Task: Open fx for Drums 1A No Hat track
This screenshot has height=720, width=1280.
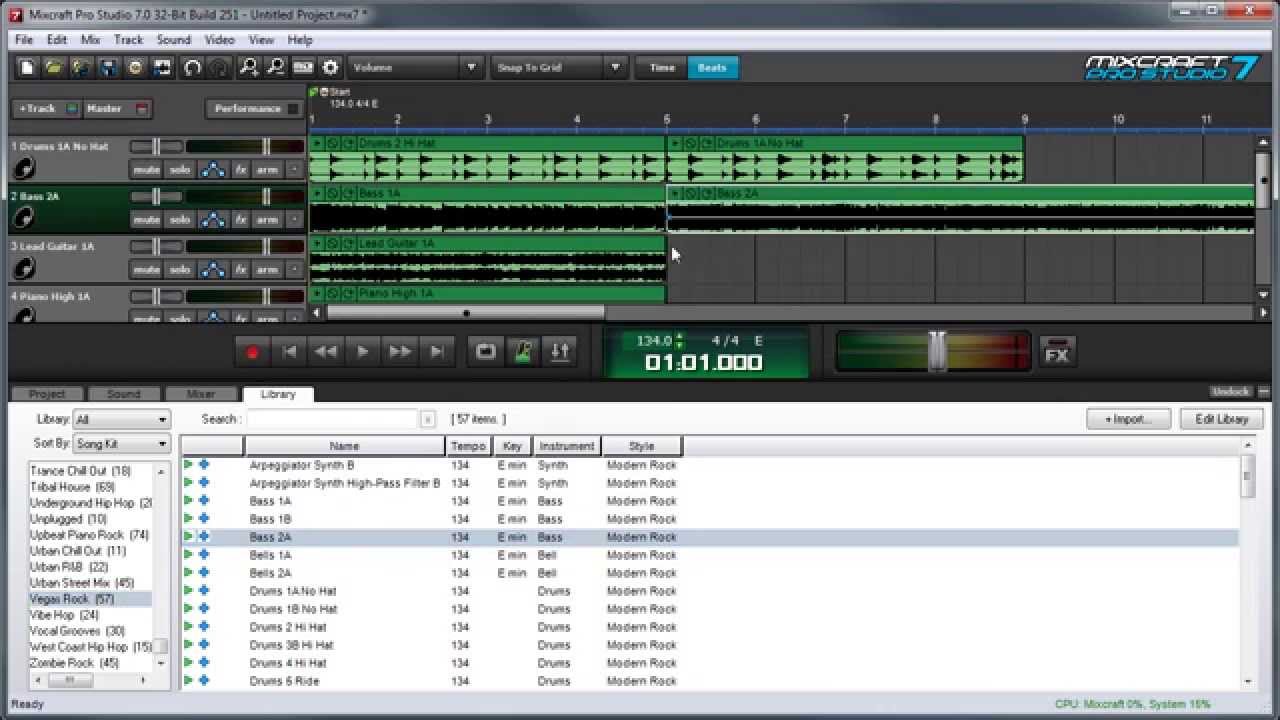Action: (240, 169)
